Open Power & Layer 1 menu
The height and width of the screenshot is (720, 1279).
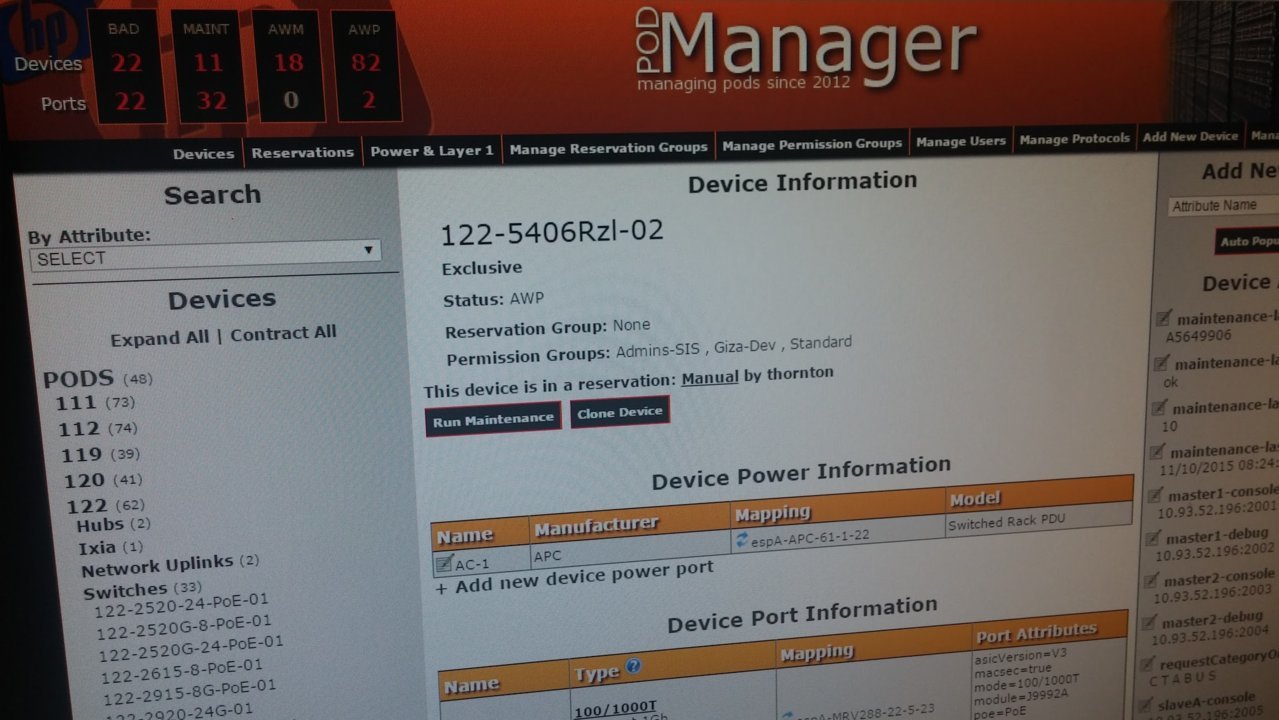coord(432,150)
